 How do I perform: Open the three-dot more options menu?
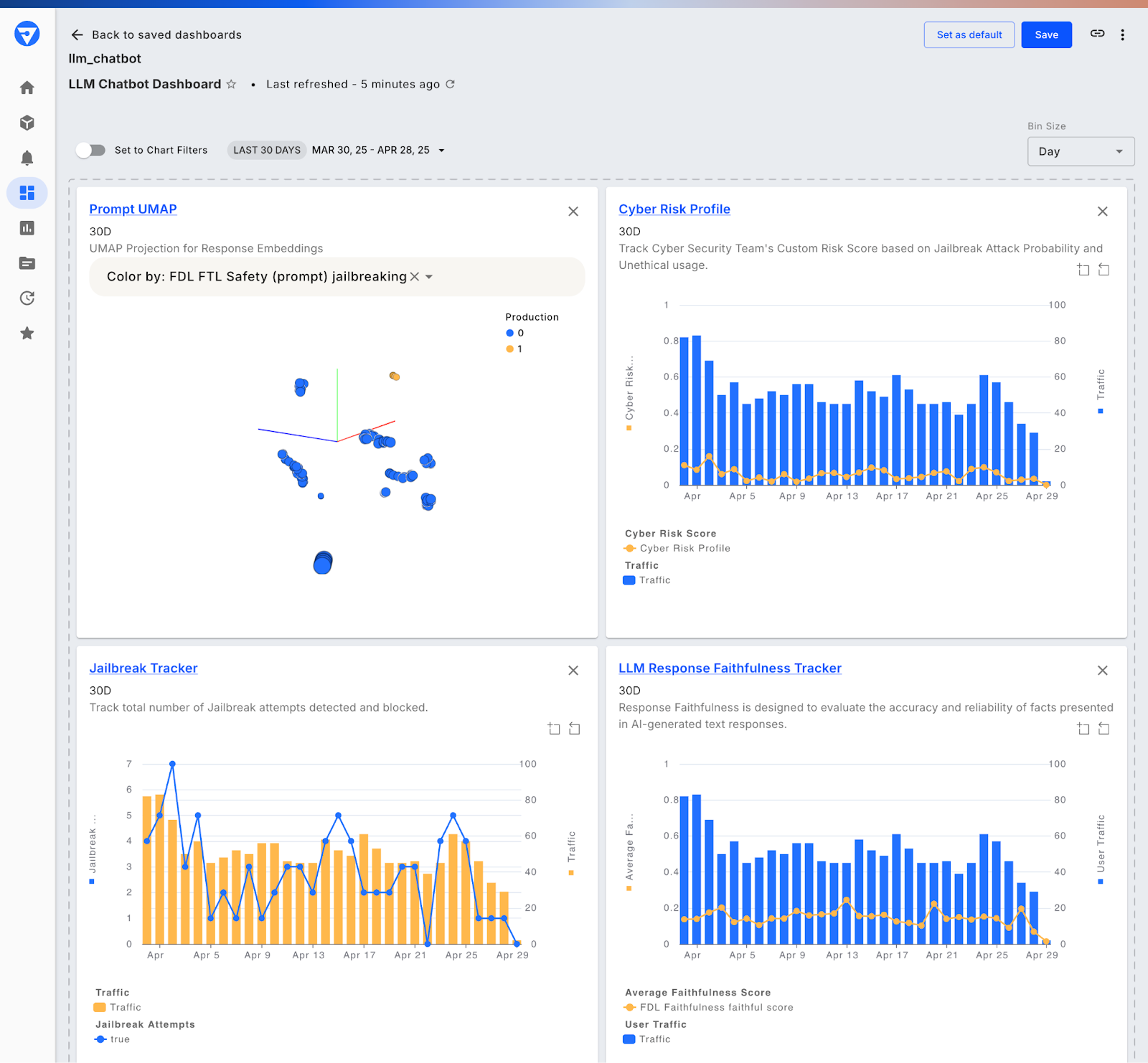click(1122, 35)
